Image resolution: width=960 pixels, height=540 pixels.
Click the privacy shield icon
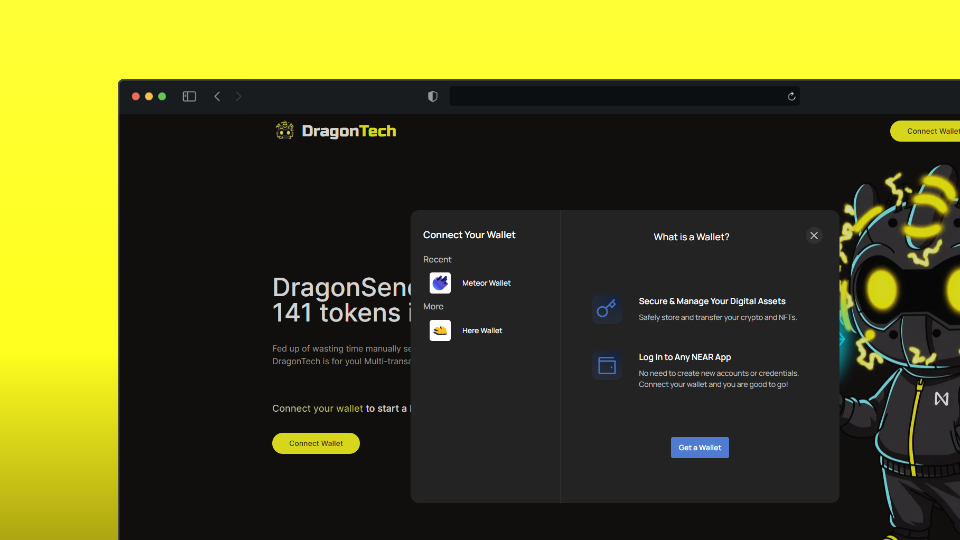point(433,96)
